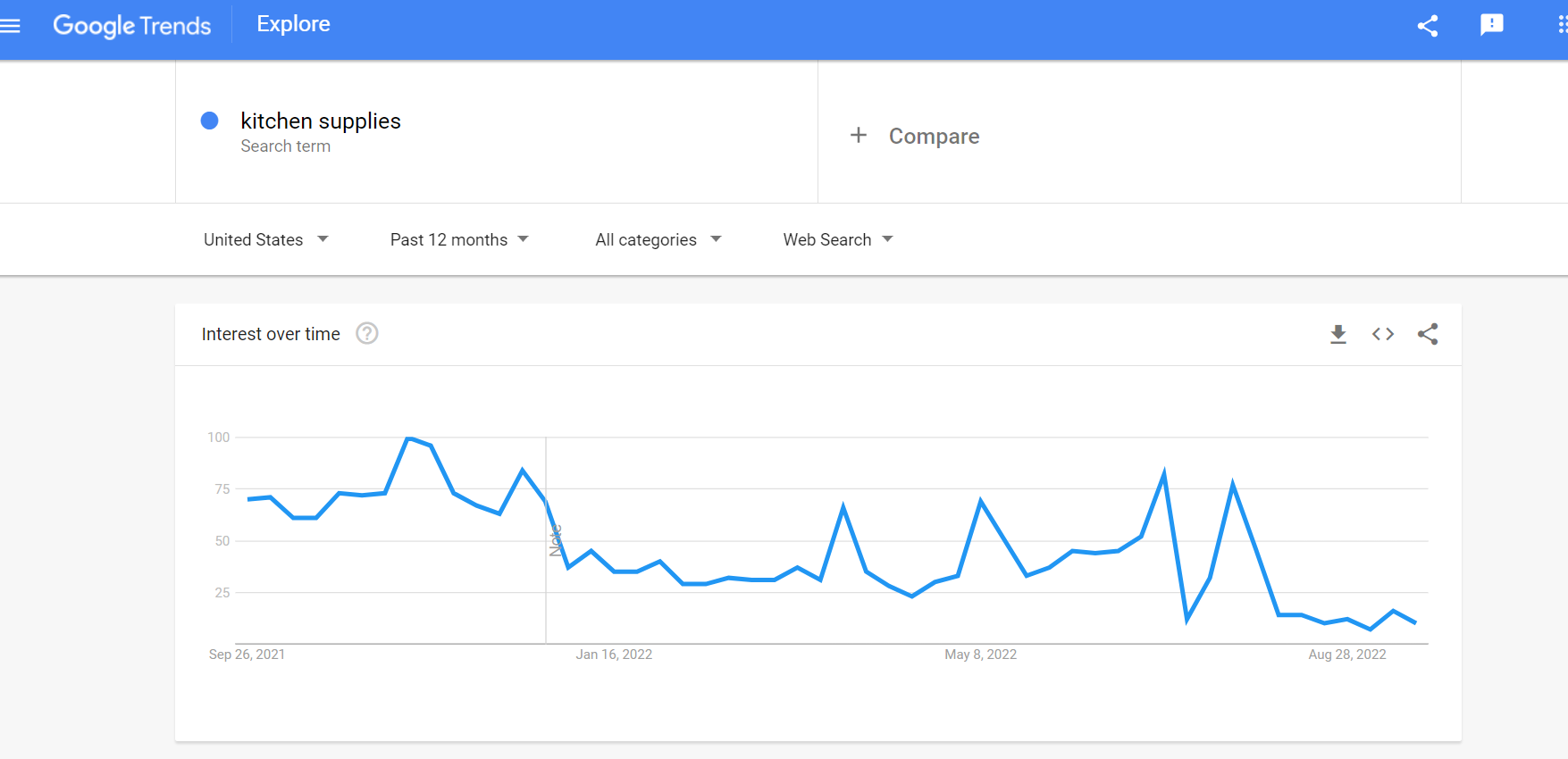
Task: Open the Google apps grid icon
Action: 1562,25
